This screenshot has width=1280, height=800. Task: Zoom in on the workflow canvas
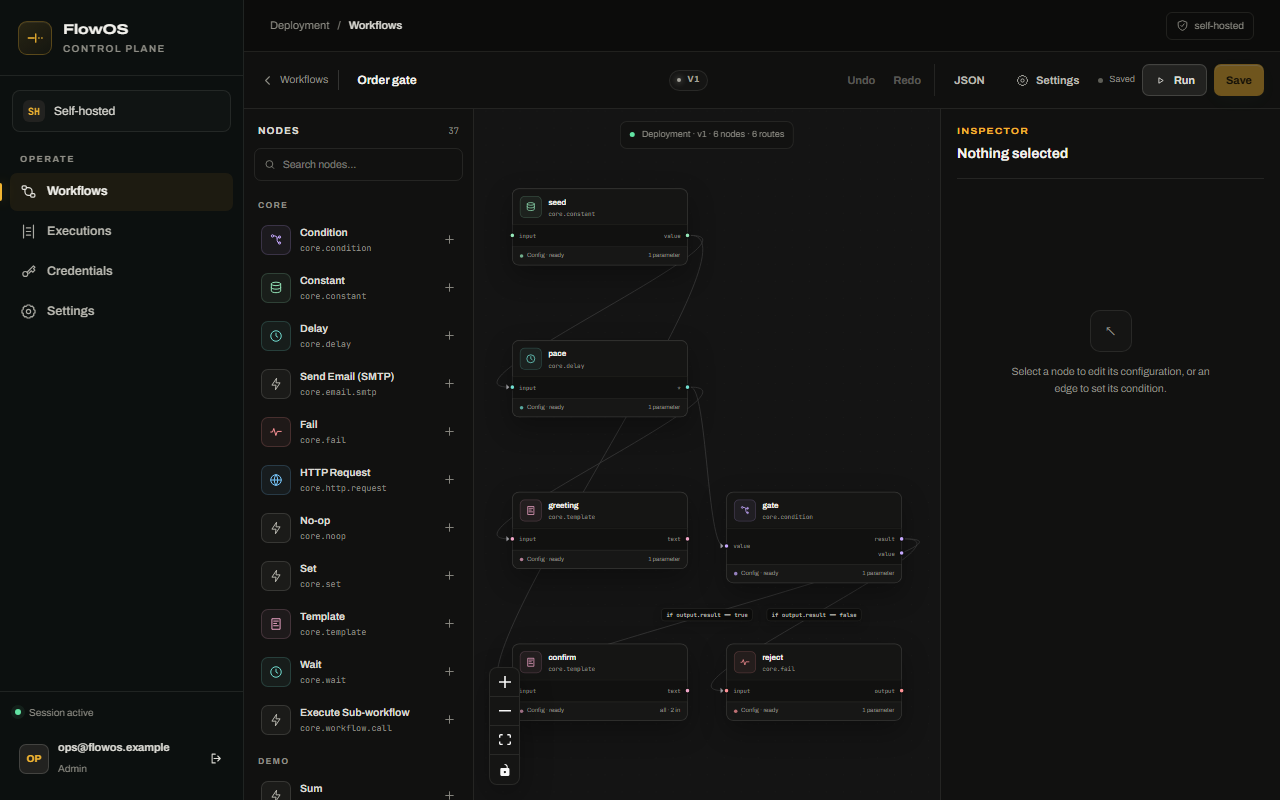(x=505, y=682)
